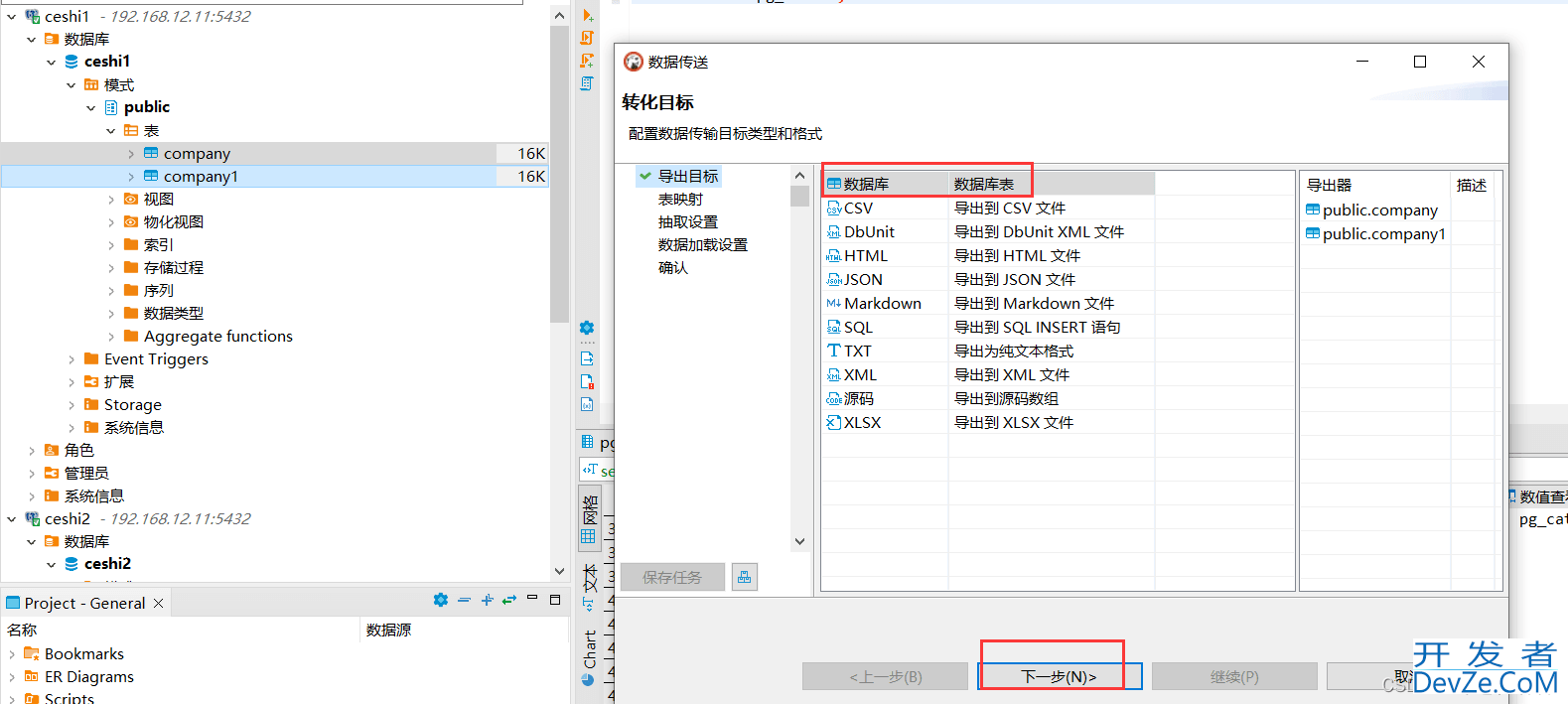Click the ceshi1 database cylinder icon
Screen dimensions: 1568x704
click(71, 62)
